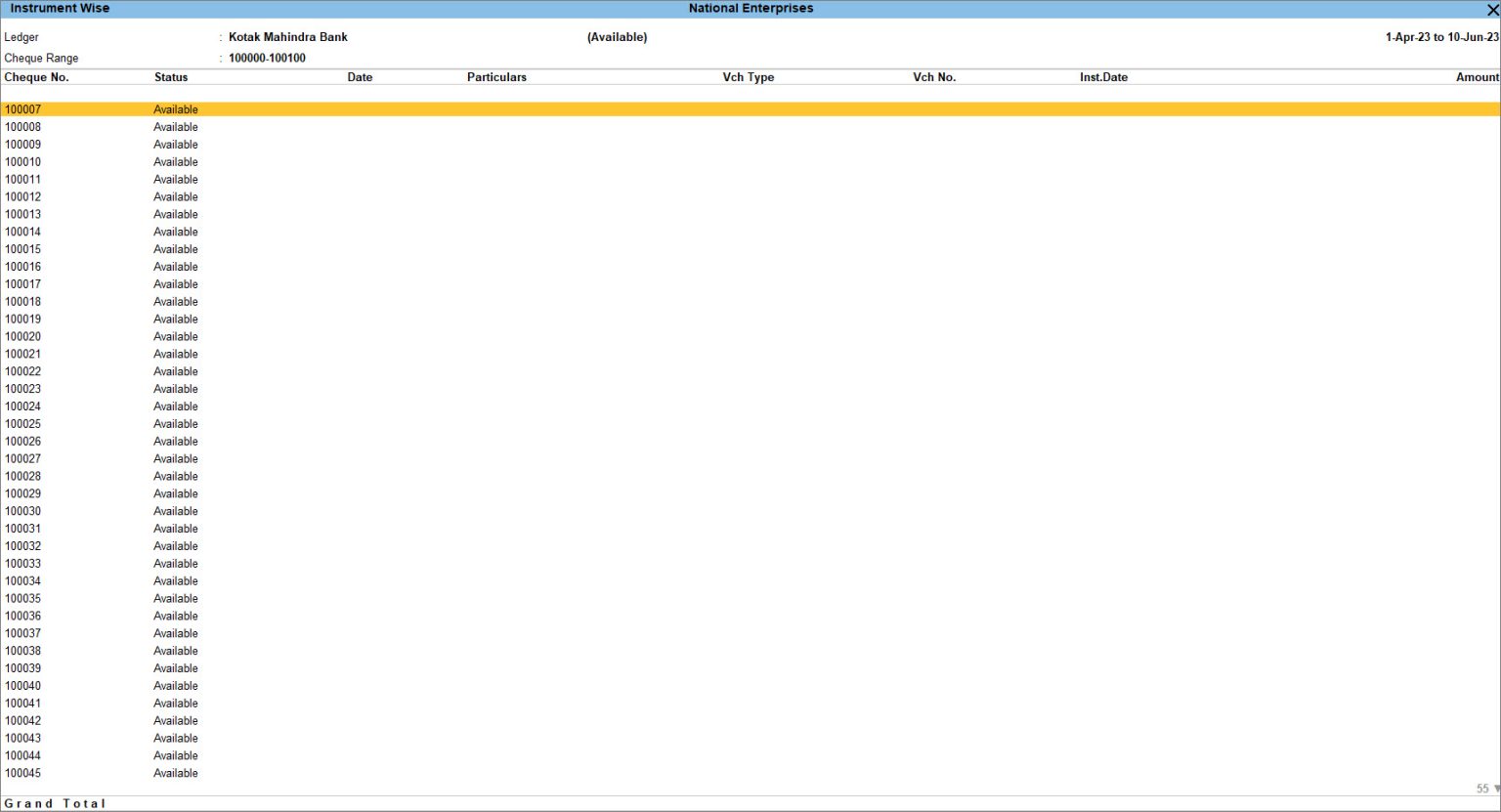Click the Inst.Date column header

(x=1103, y=77)
